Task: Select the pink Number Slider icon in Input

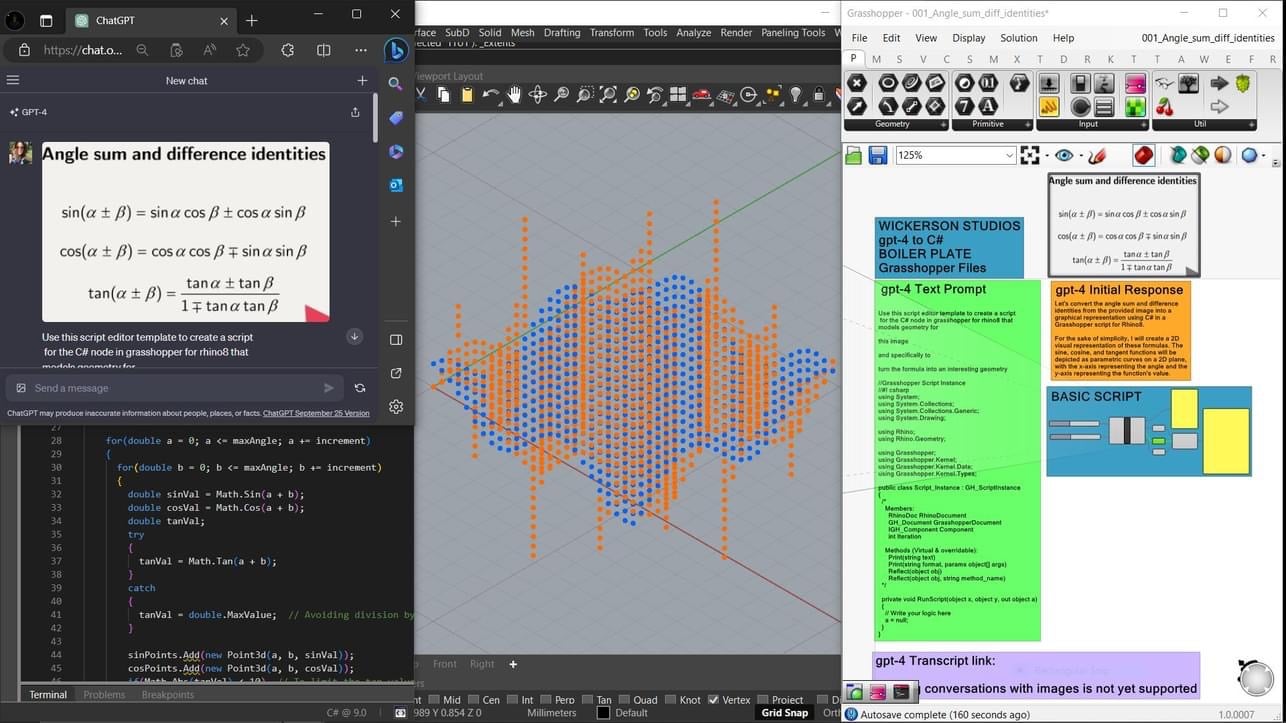Action: click(x=1135, y=83)
